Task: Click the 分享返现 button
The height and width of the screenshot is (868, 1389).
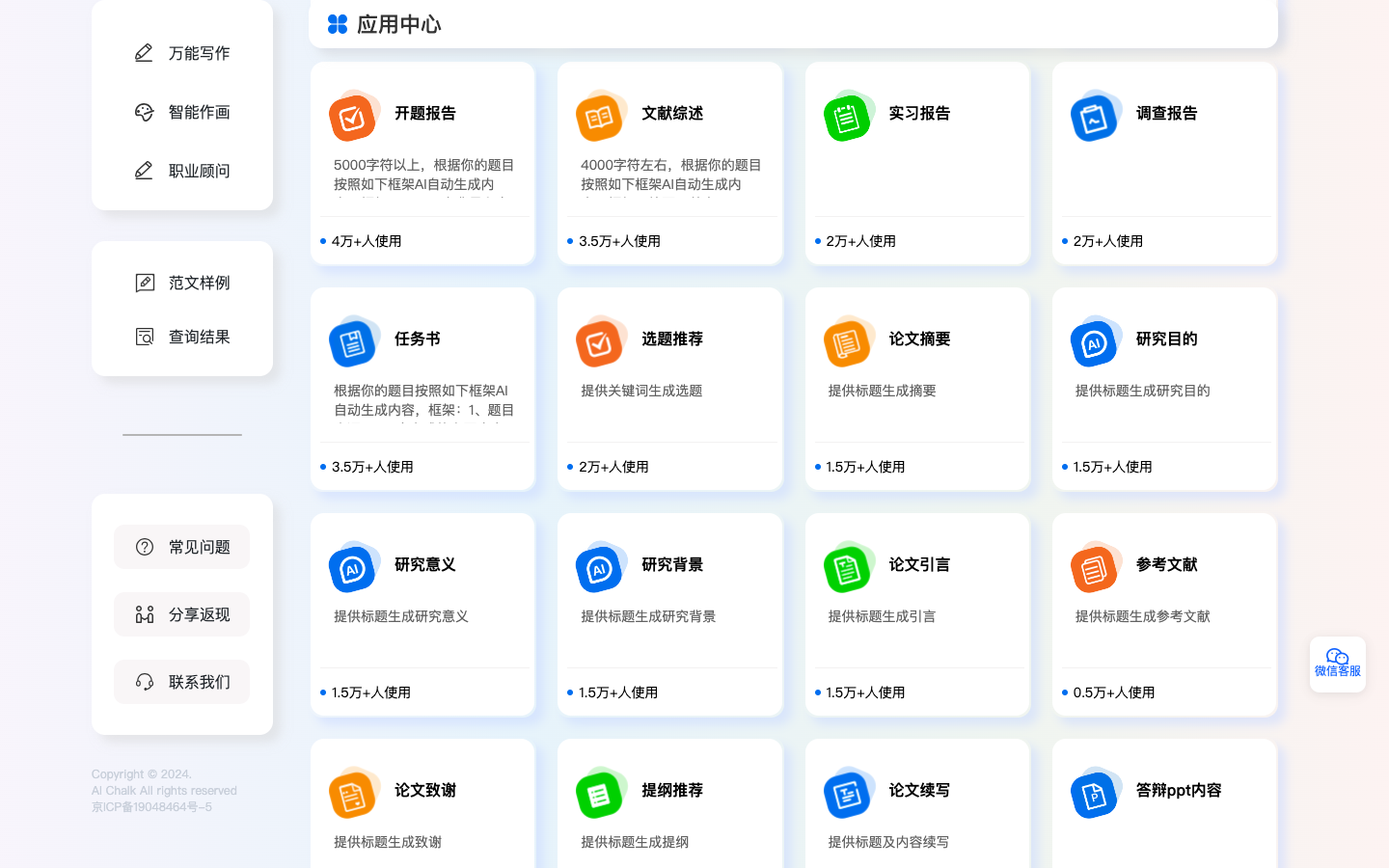Action: tap(182, 614)
